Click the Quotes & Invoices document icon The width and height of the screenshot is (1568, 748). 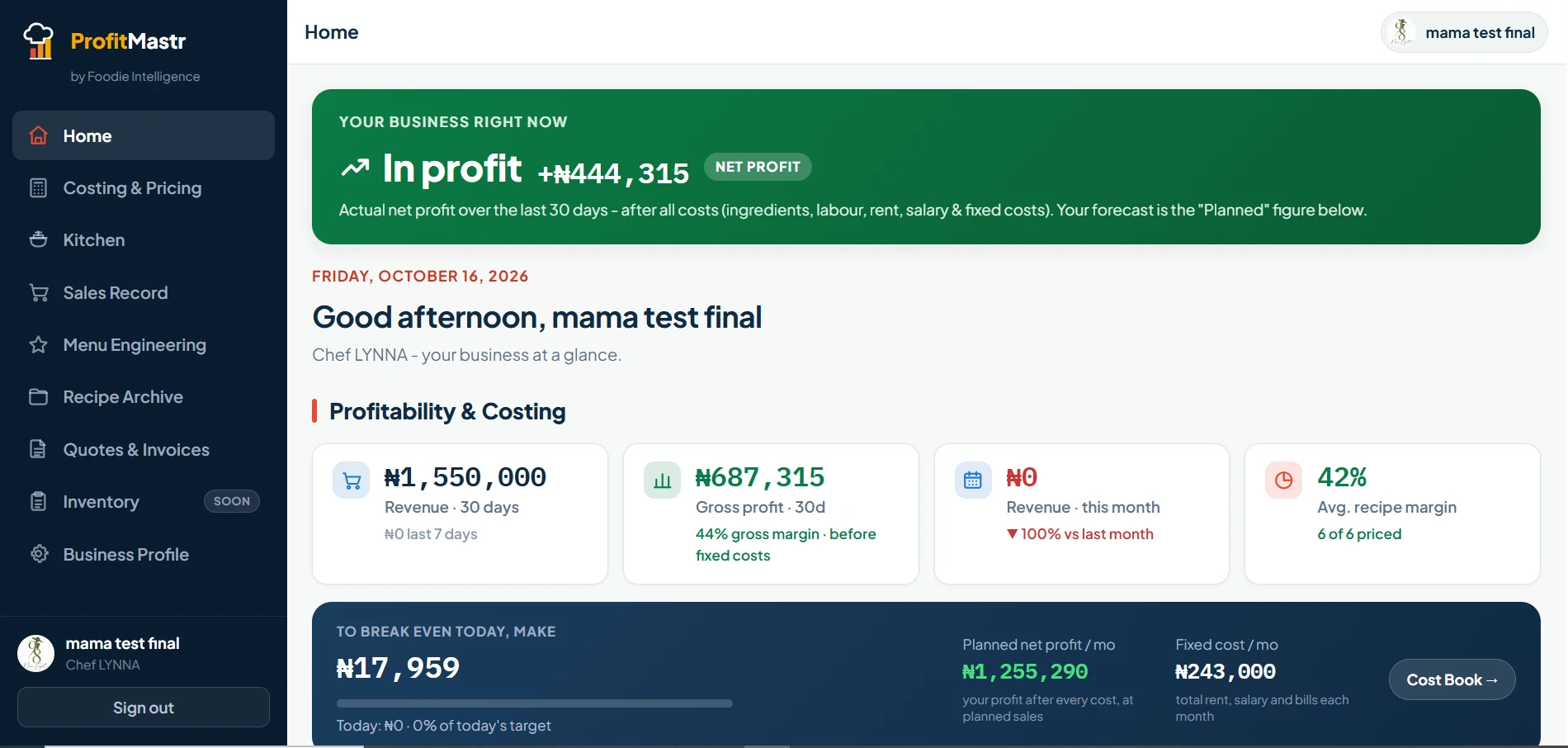(39, 449)
